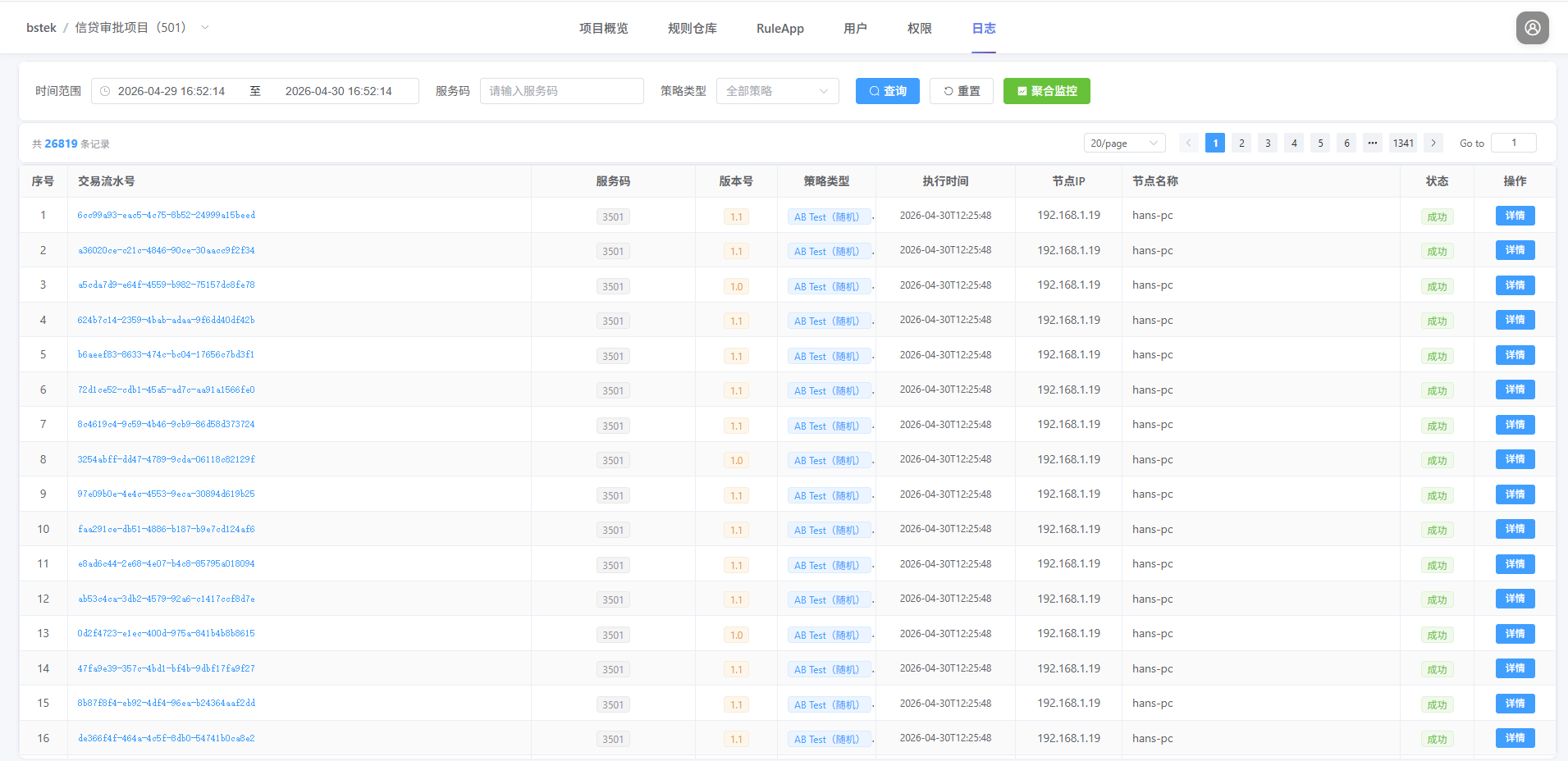This screenshot has height=761, width=1568.
Task: Go to next page arrow
Action: pos(1433,143)
